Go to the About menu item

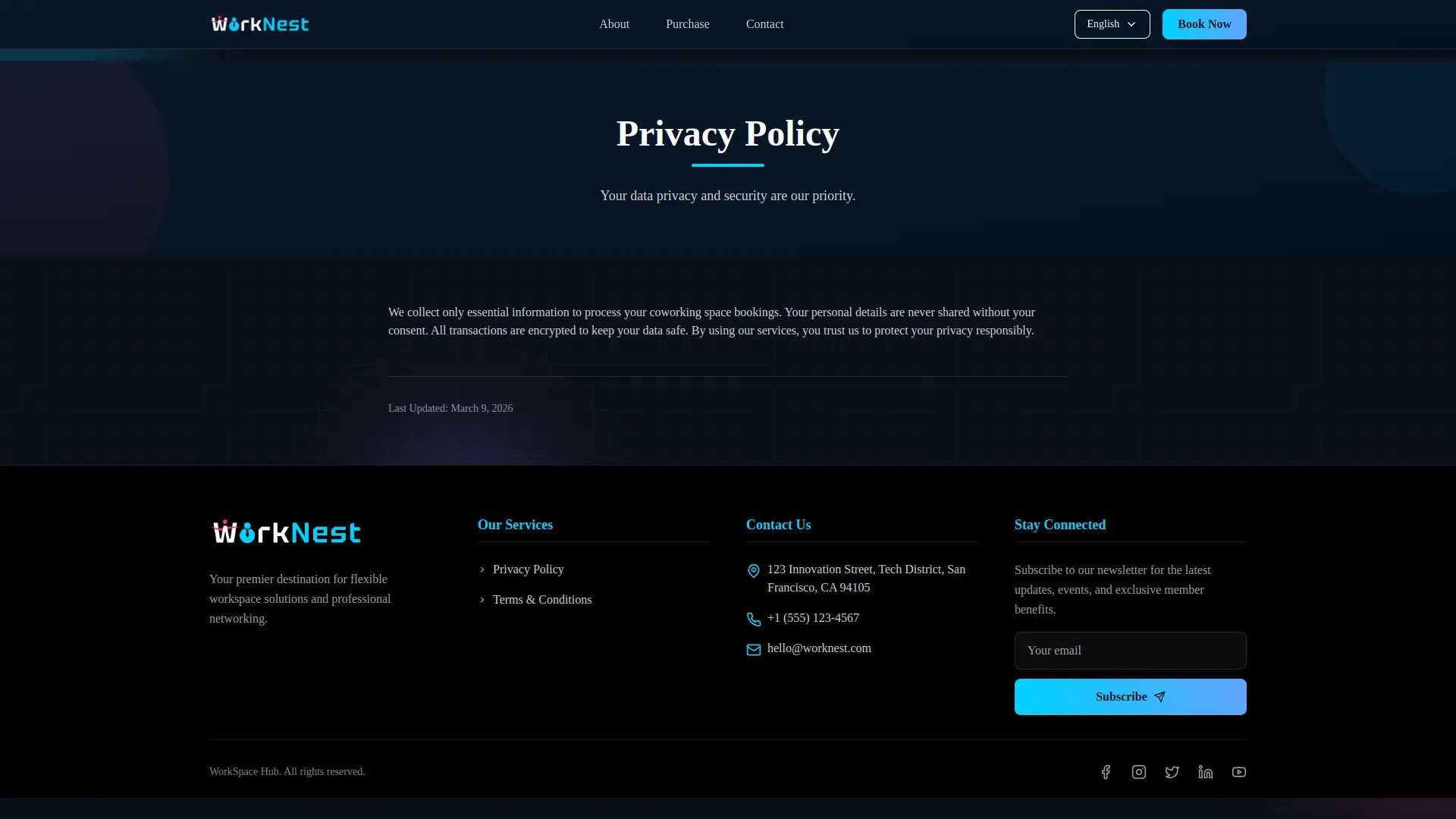tap(614, 24)
